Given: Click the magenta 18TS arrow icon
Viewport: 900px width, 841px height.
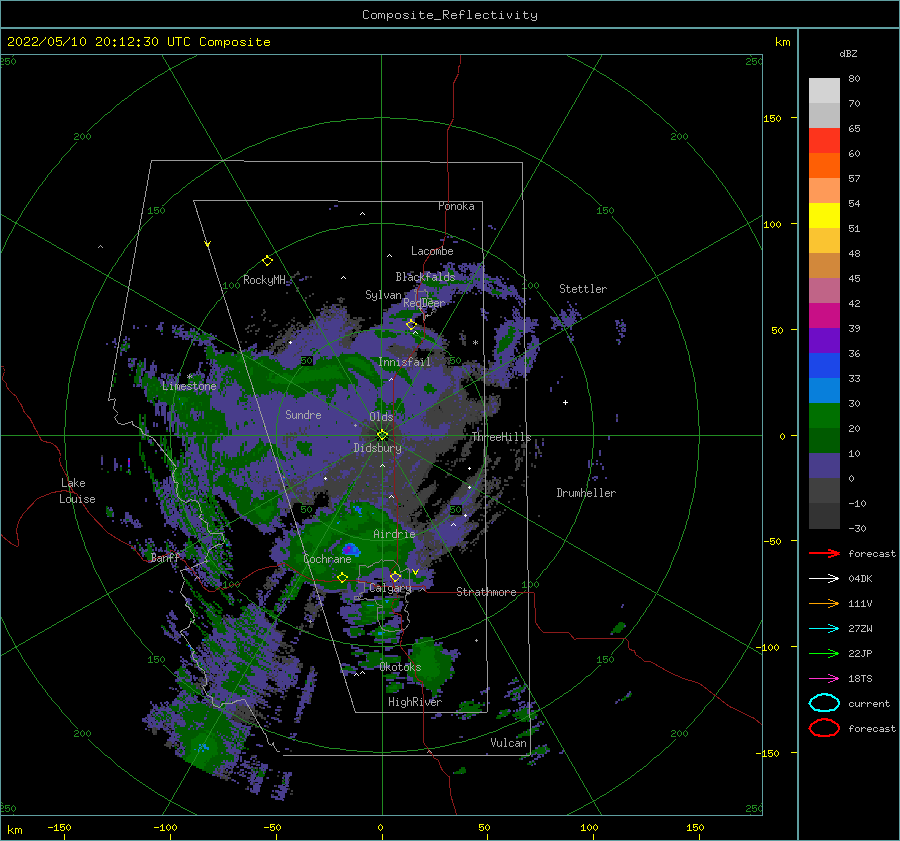Looking at the screenshot, I should (x=824, y=678).
